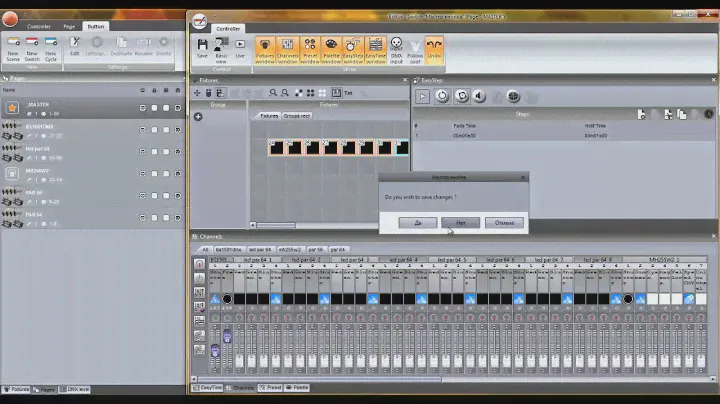
Task: Click the 'Отмена' button in dialog
Action: (x=504, y=222)
